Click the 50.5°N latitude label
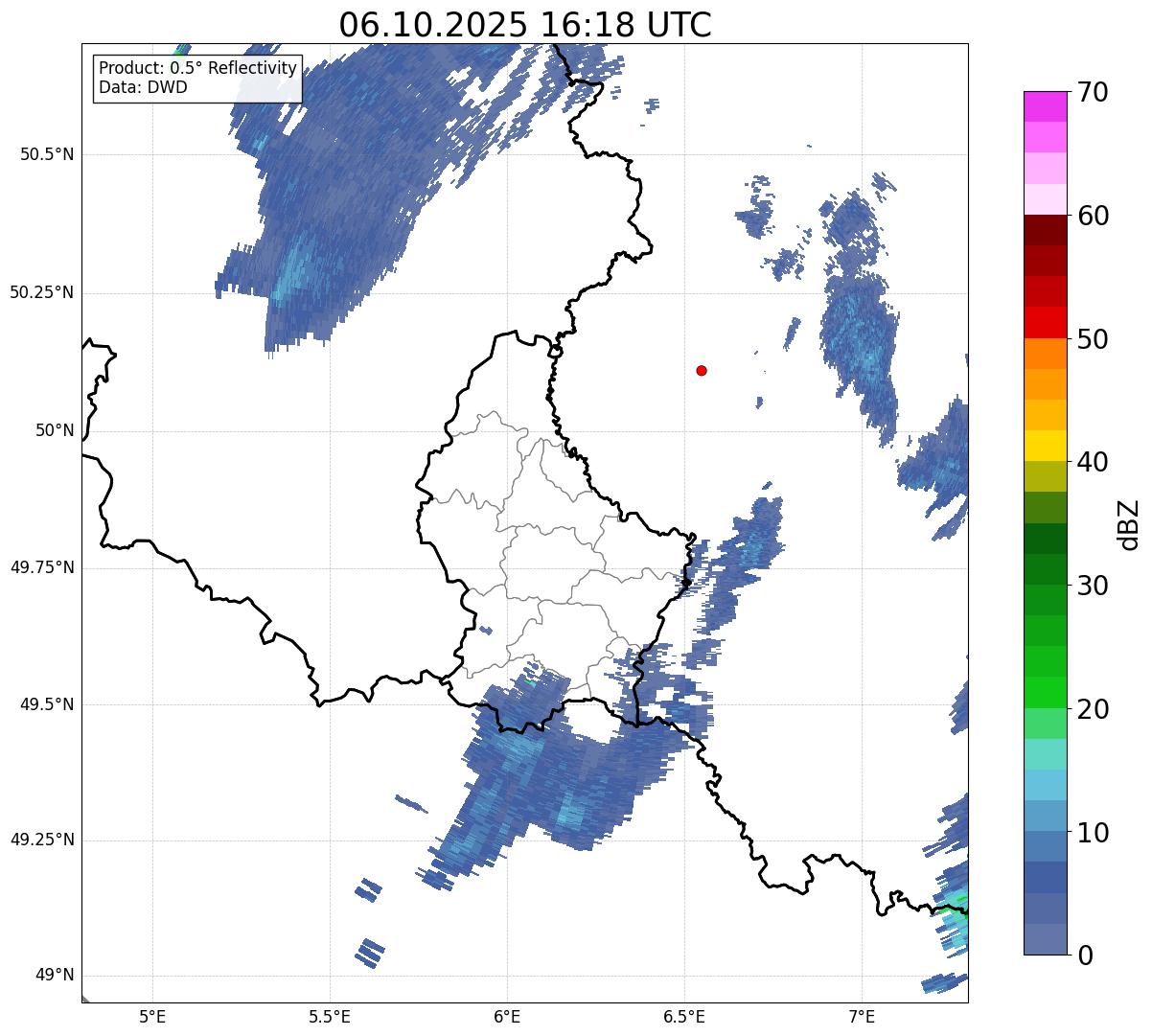The width and height of the screenshot is (1152, 1036). 47,154
